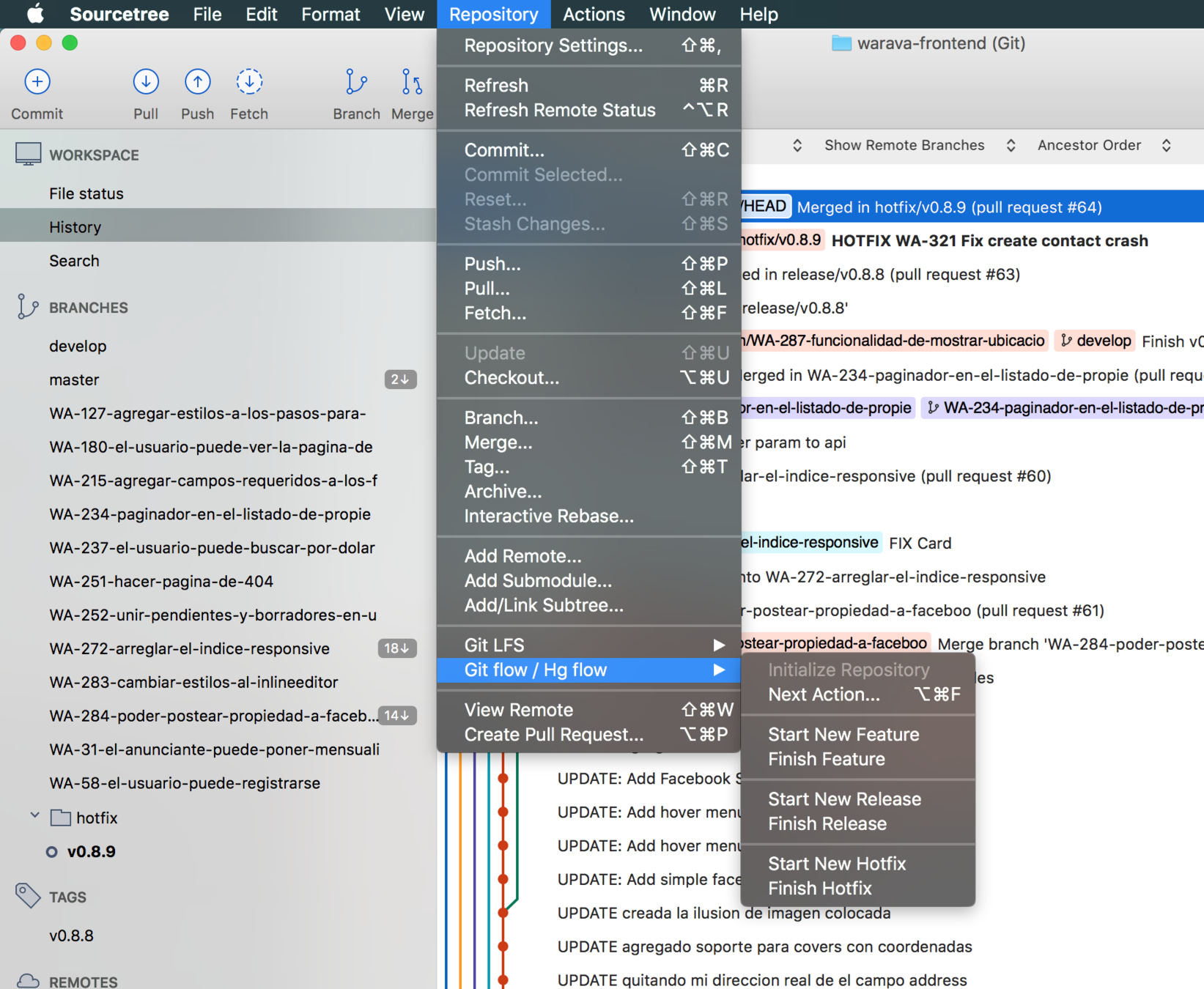Choose Archive... menu item
The width and height of the screenshot is (1204, 989).
point(588,492)
